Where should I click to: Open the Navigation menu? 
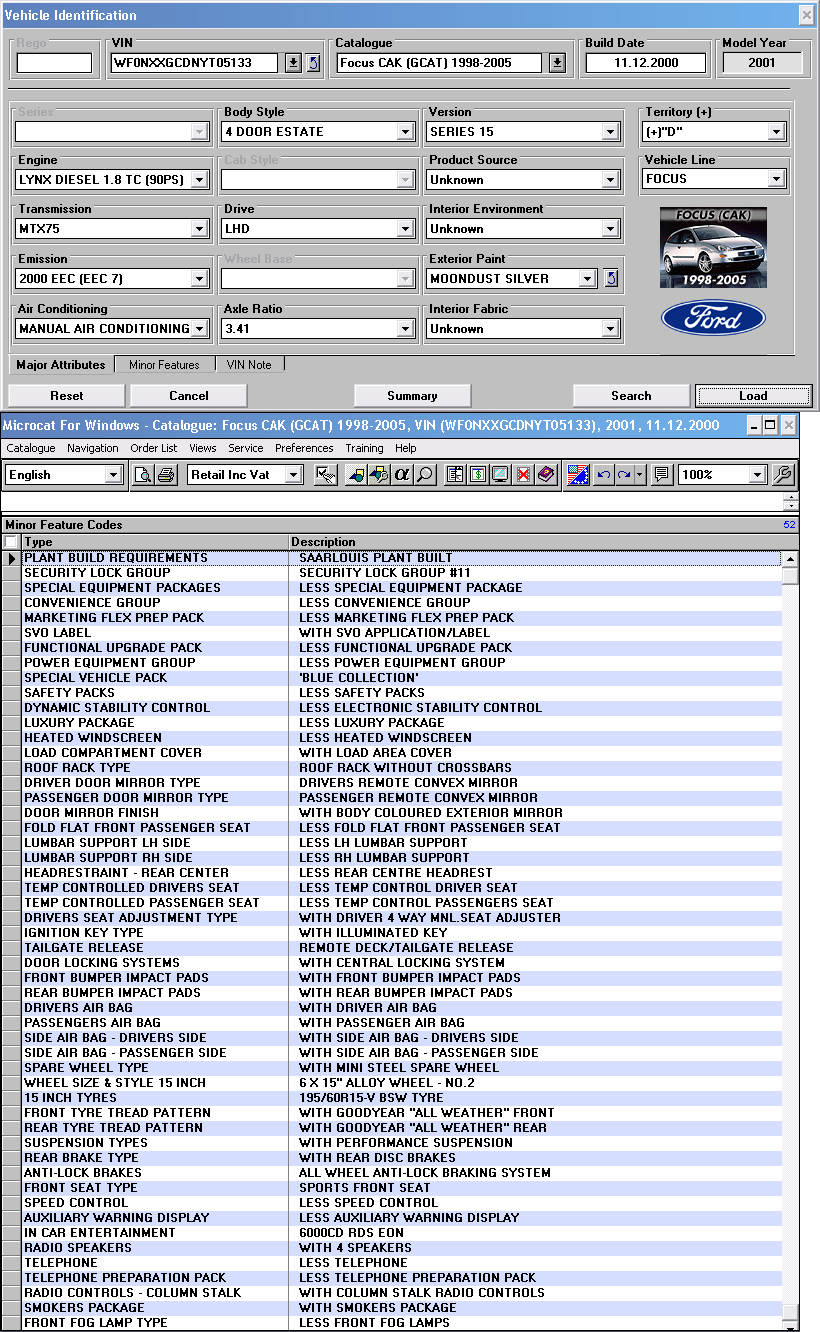pos(92,448)
